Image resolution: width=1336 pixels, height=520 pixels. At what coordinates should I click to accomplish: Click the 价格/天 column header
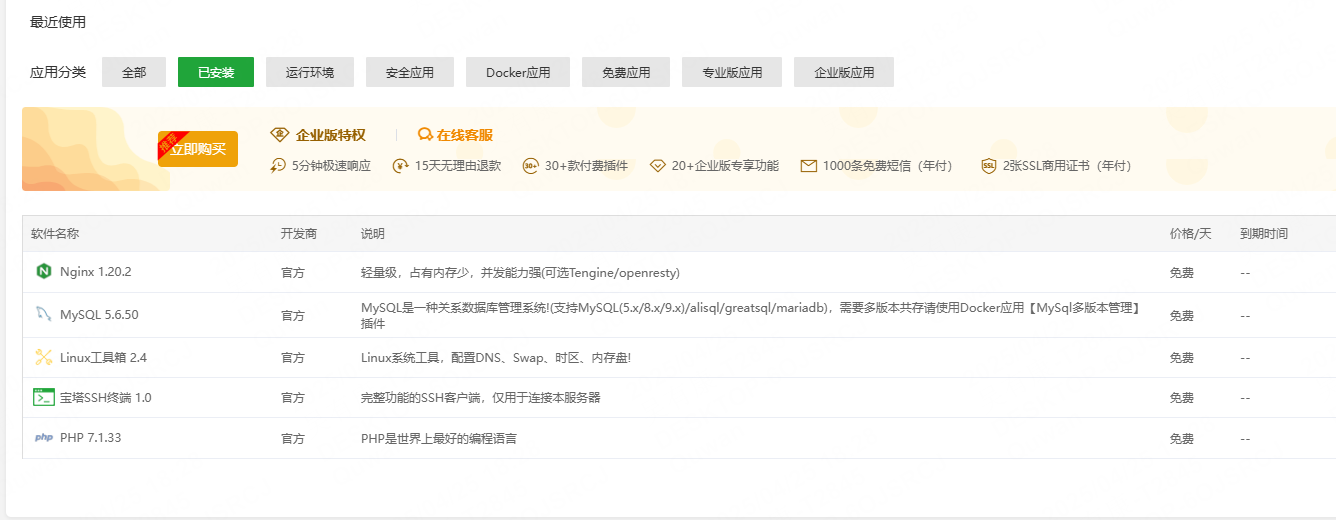point(1190,233)
